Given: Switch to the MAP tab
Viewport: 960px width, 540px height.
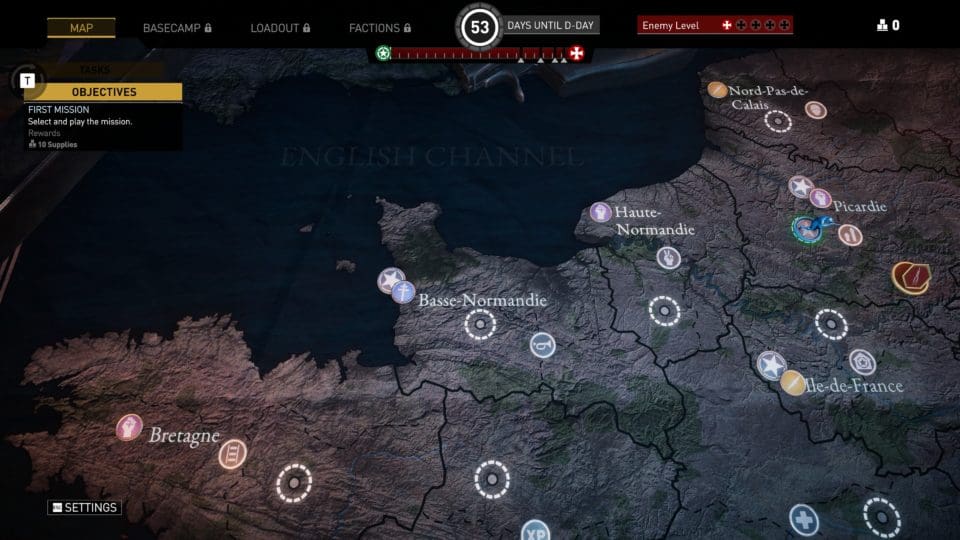Looking at the screenshot, I should pos(81,28).
